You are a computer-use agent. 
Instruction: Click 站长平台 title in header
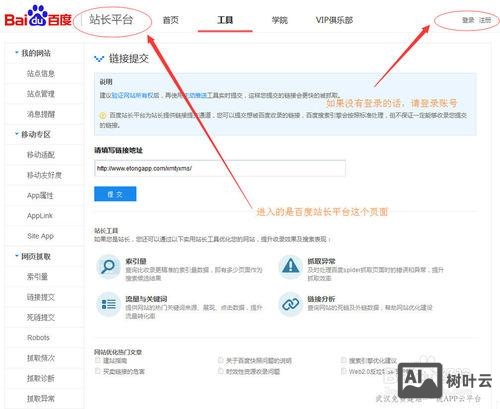pyautogui.click(x=111, y=20)
